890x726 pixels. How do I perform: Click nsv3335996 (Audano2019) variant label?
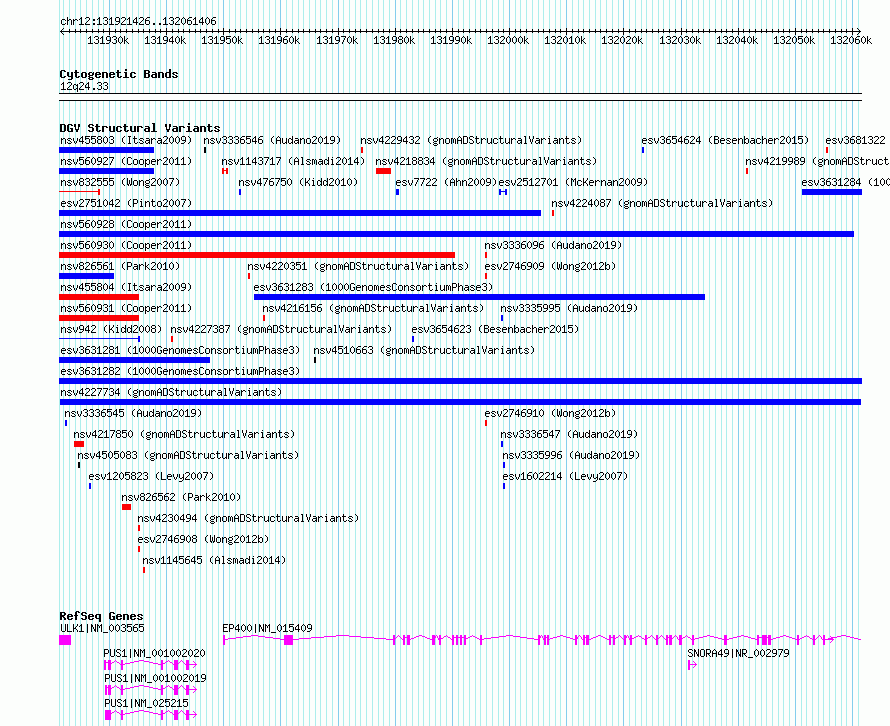pyautogui.click(x=571, y=455)
